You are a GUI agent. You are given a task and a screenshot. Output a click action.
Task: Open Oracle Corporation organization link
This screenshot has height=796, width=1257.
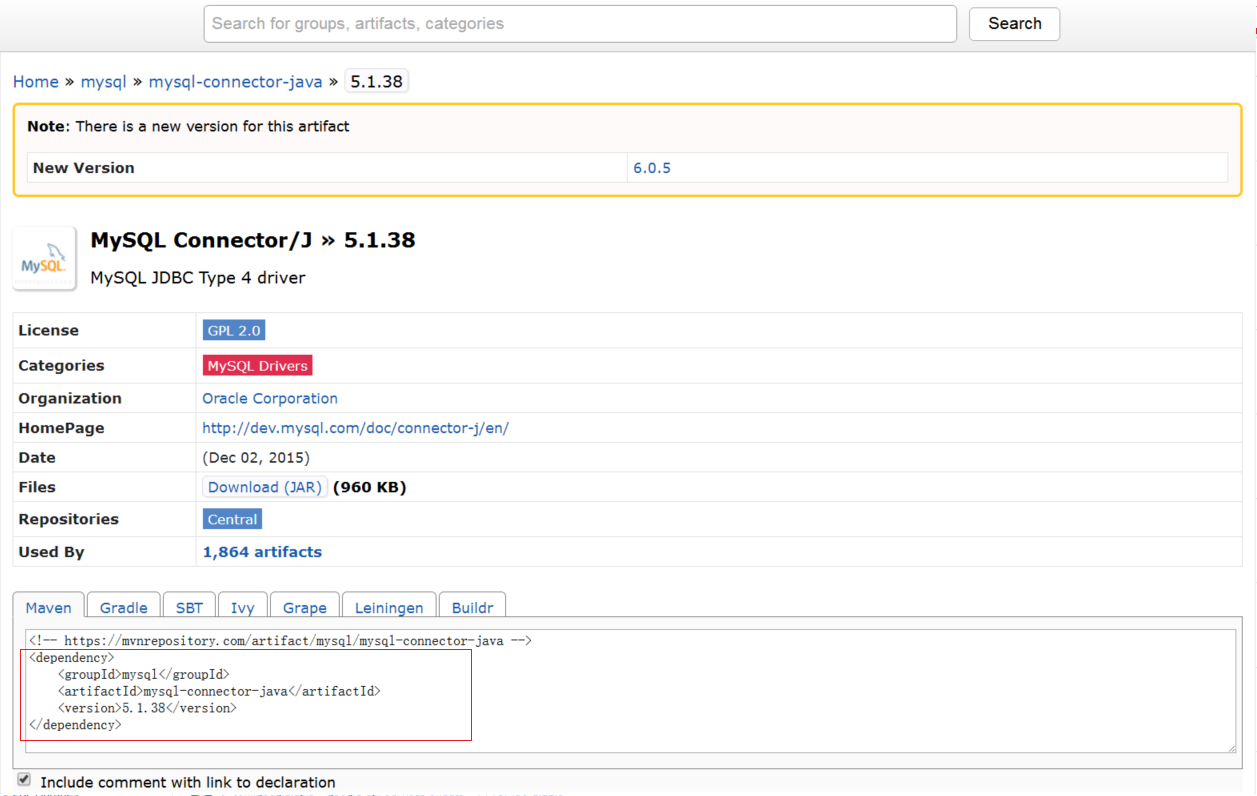coord(270,398)
